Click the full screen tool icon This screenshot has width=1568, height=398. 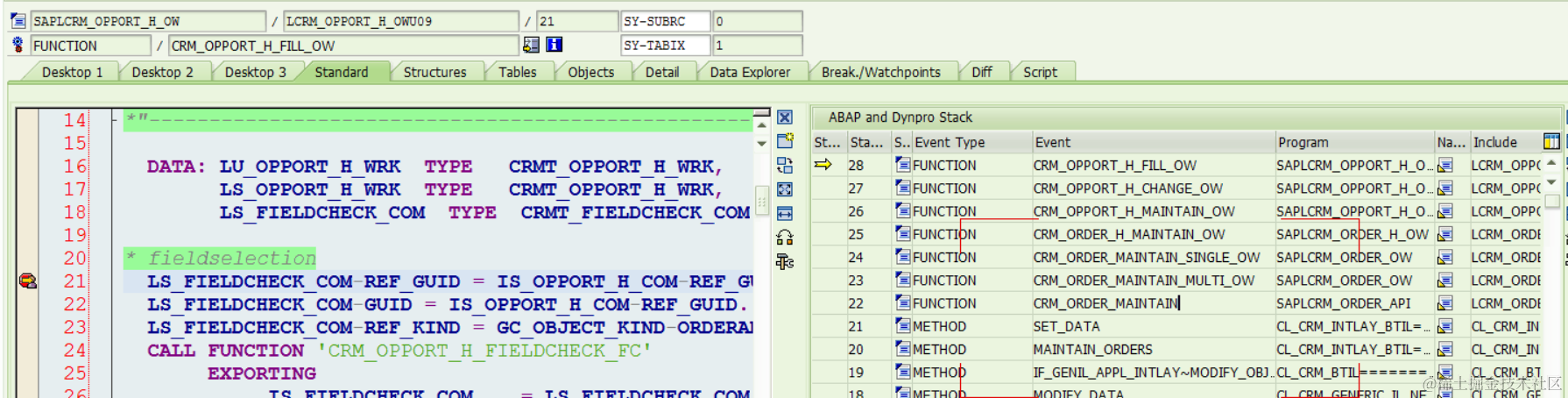(785, 189)
